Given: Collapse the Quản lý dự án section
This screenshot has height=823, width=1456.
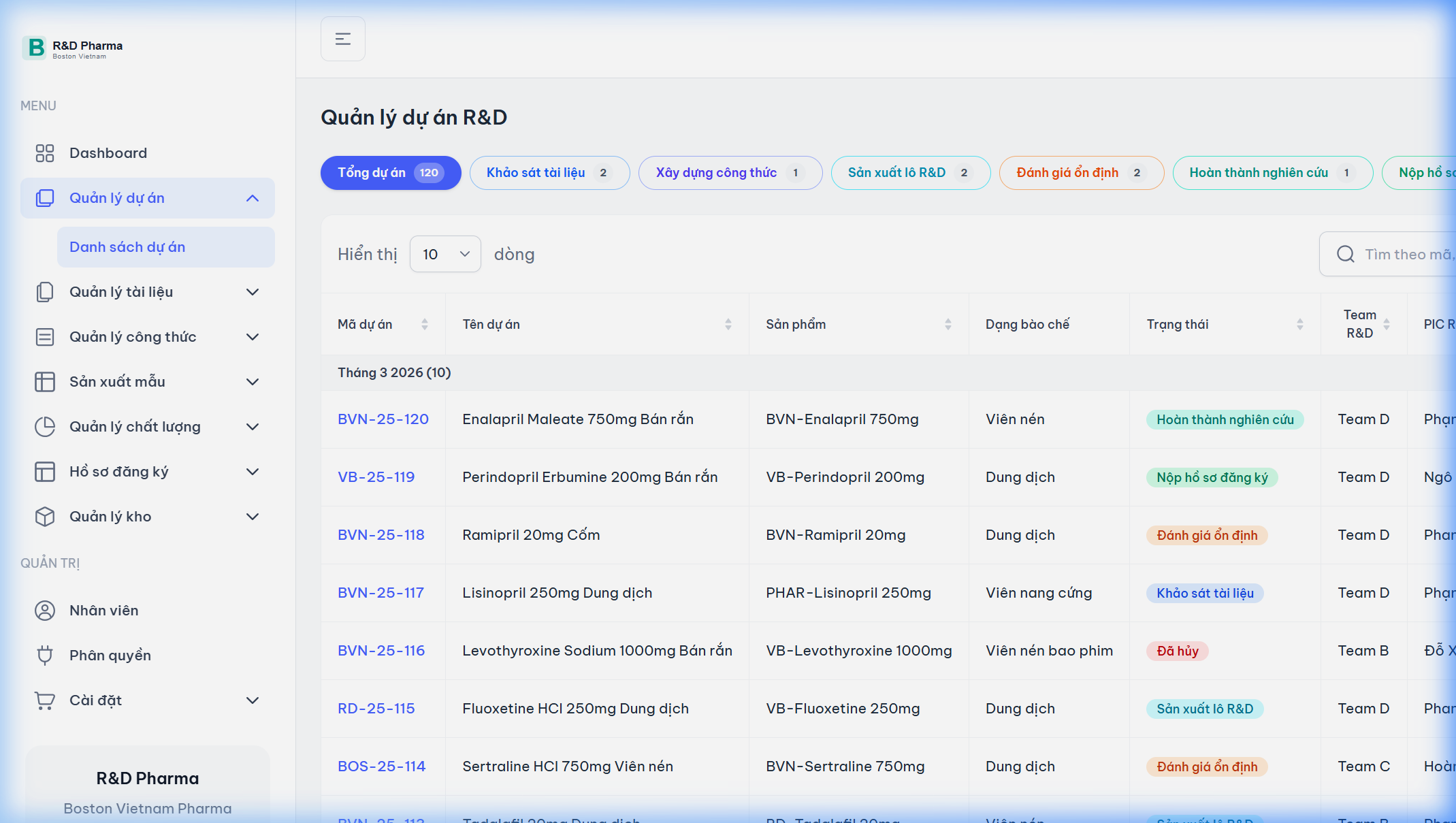Looking at the screenshot, I should 253,198.
